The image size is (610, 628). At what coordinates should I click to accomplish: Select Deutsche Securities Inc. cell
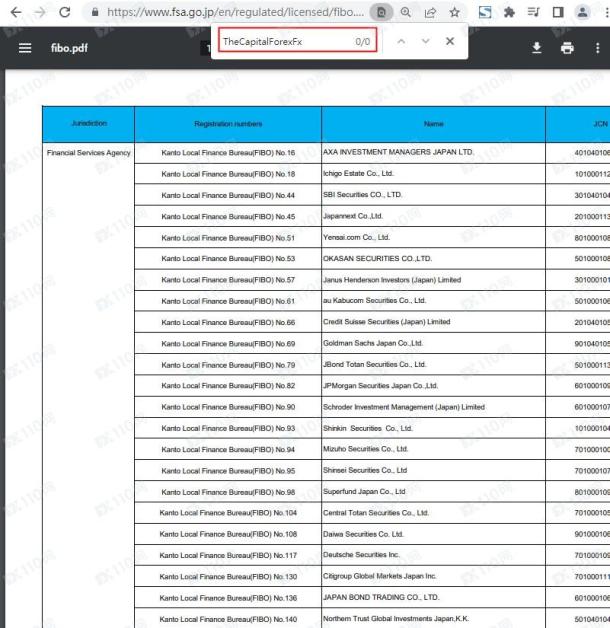[x=433, y=555]
